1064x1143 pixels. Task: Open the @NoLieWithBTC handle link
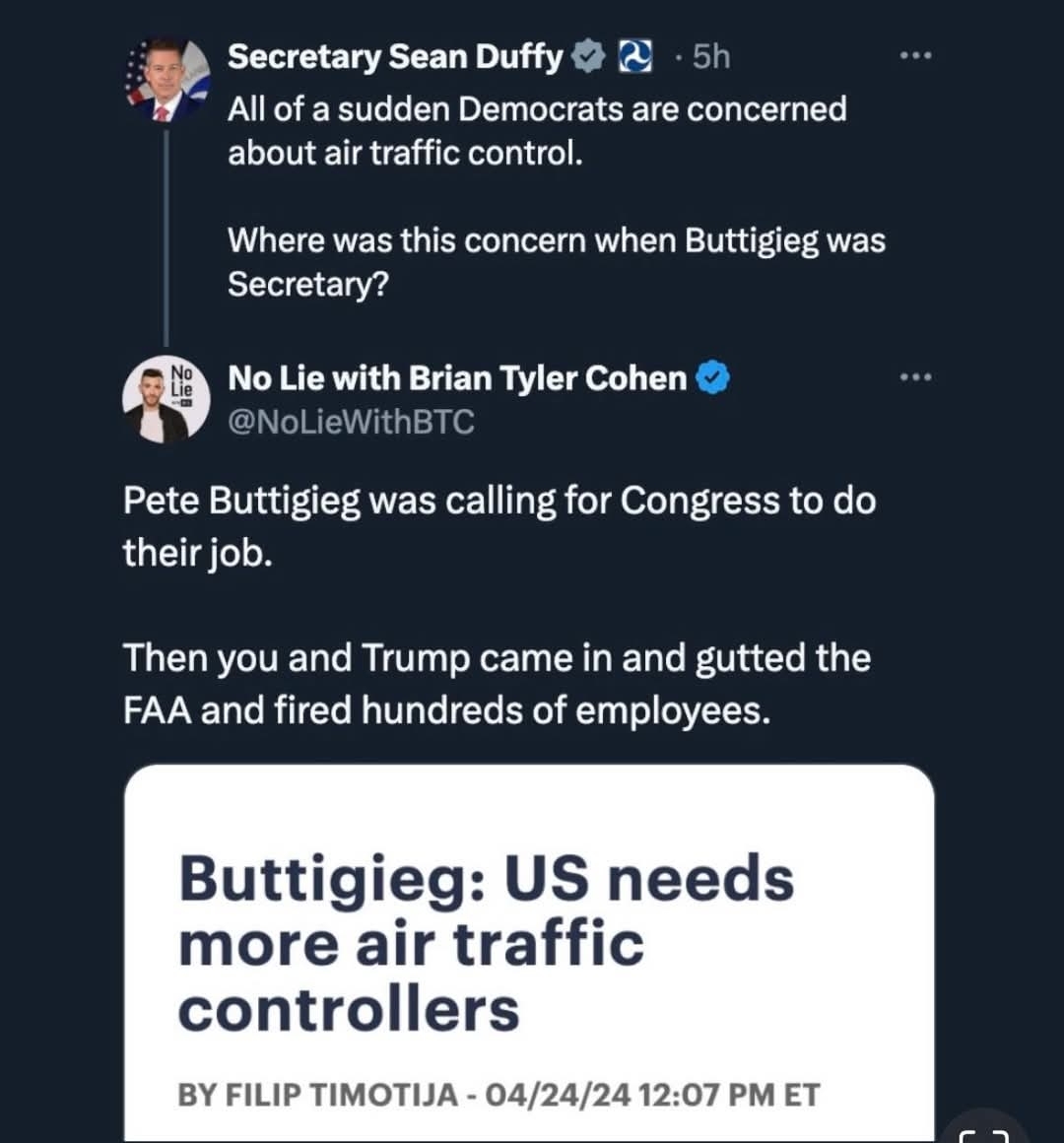[351, 422]
